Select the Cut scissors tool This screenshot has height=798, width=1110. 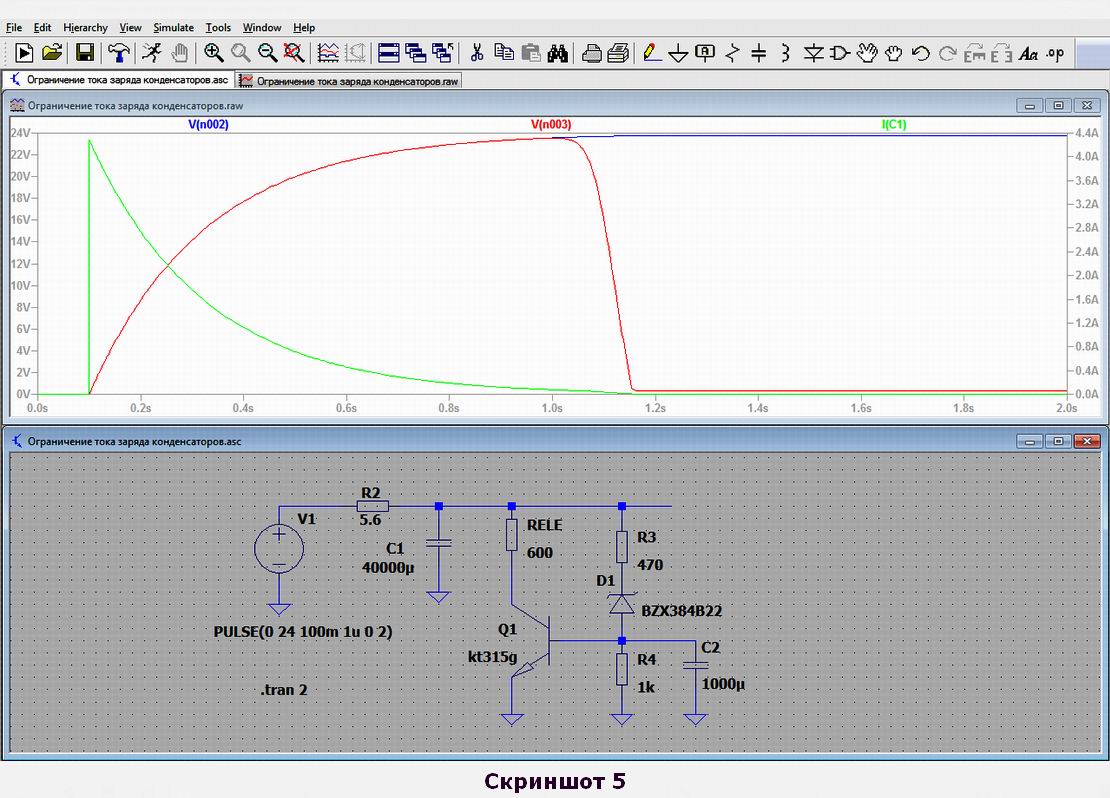pos(476,52)
